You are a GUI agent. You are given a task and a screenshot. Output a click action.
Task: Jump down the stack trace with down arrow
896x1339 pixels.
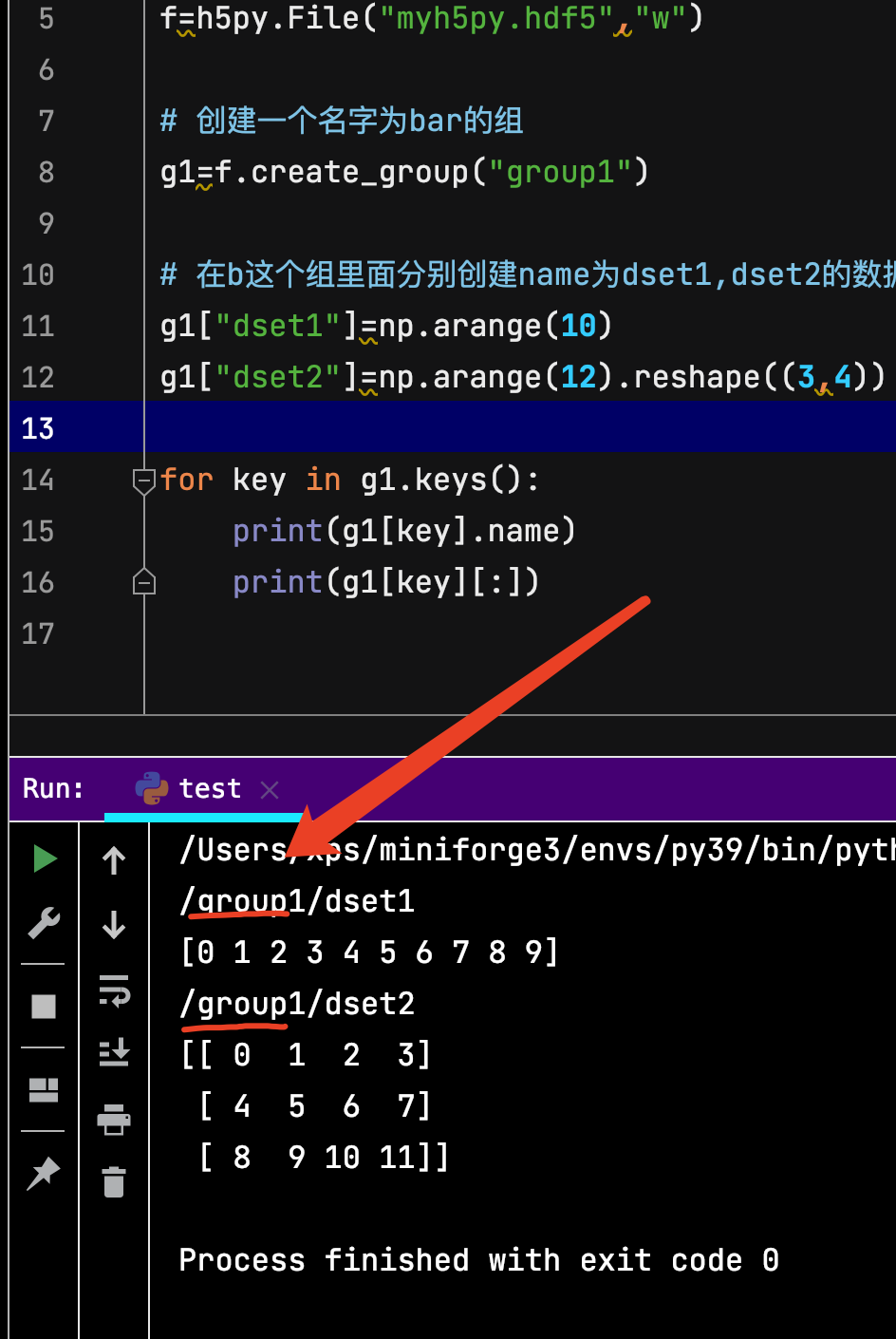click(x=113, y=923)
